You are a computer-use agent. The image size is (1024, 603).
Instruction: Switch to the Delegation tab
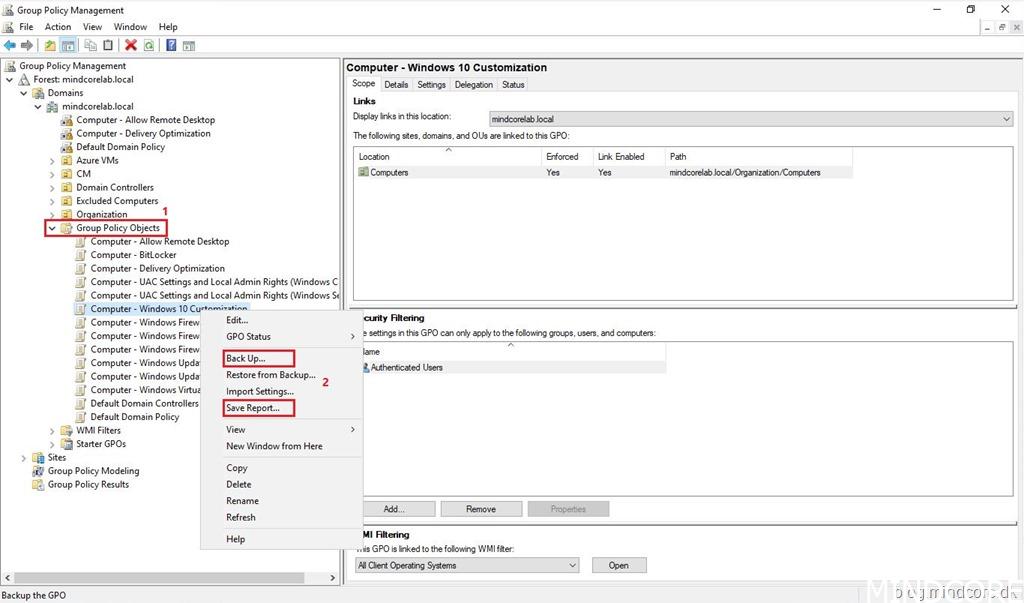pyautogui.click(x=474, y=85)
